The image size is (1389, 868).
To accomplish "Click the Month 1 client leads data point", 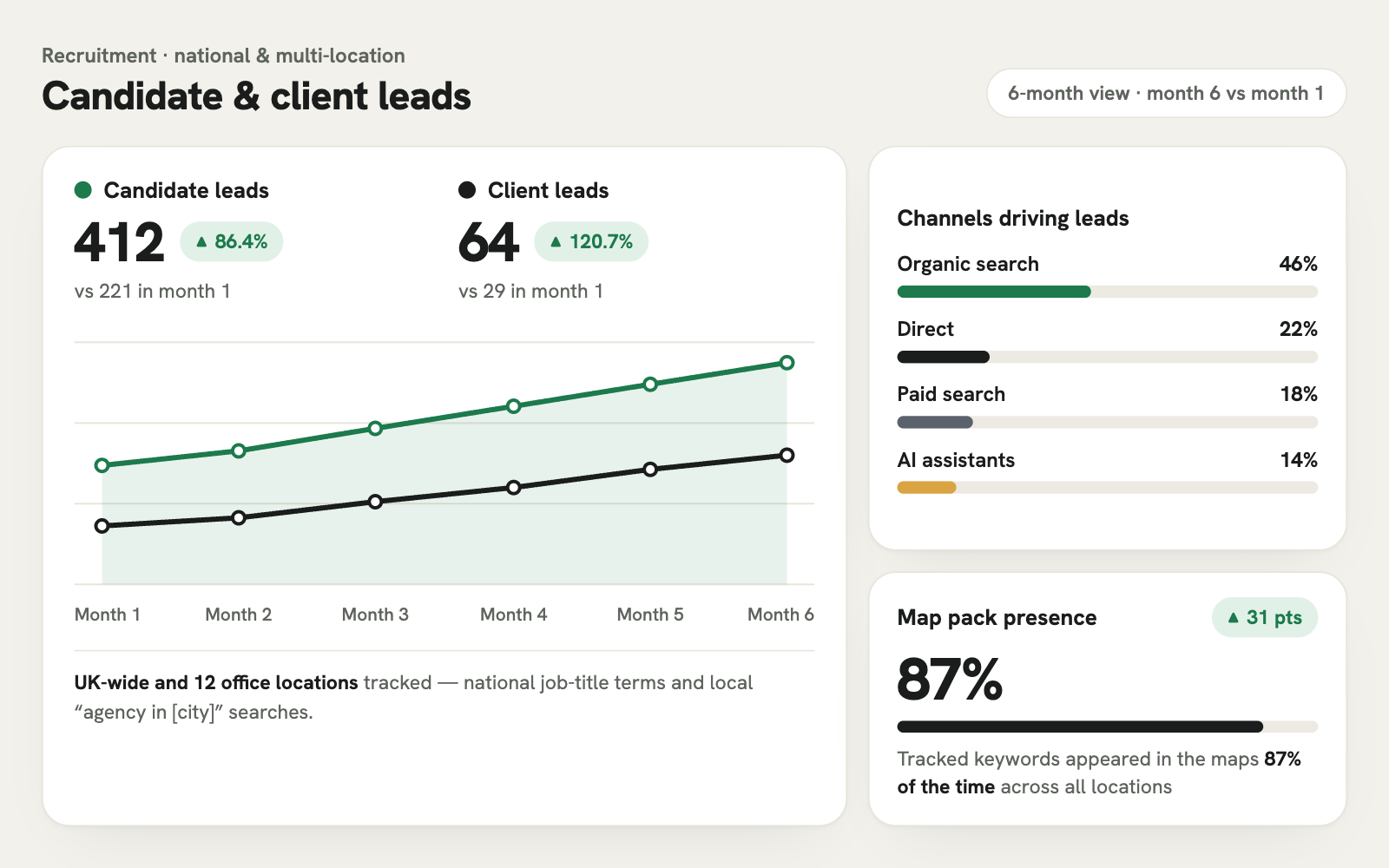I will [x=102, y=526].
